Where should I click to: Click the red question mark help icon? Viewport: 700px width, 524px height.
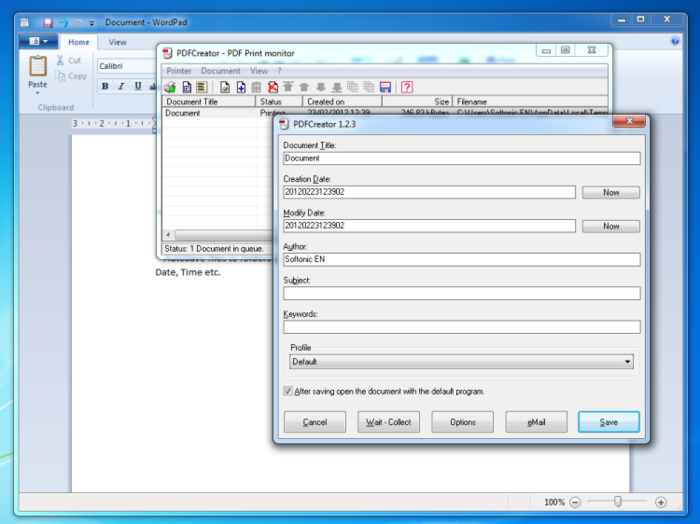[407, 87]
